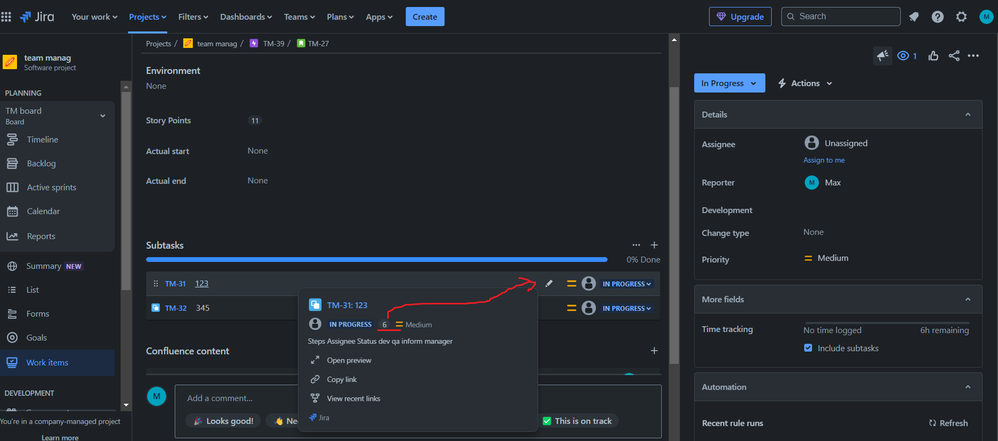
Task: Open the Projects menu
Action: pyautogui.click(x=148, y=17)
